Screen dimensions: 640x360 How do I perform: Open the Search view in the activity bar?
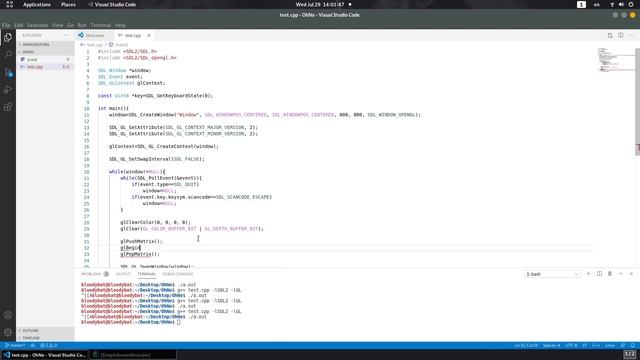coord(8,54)
